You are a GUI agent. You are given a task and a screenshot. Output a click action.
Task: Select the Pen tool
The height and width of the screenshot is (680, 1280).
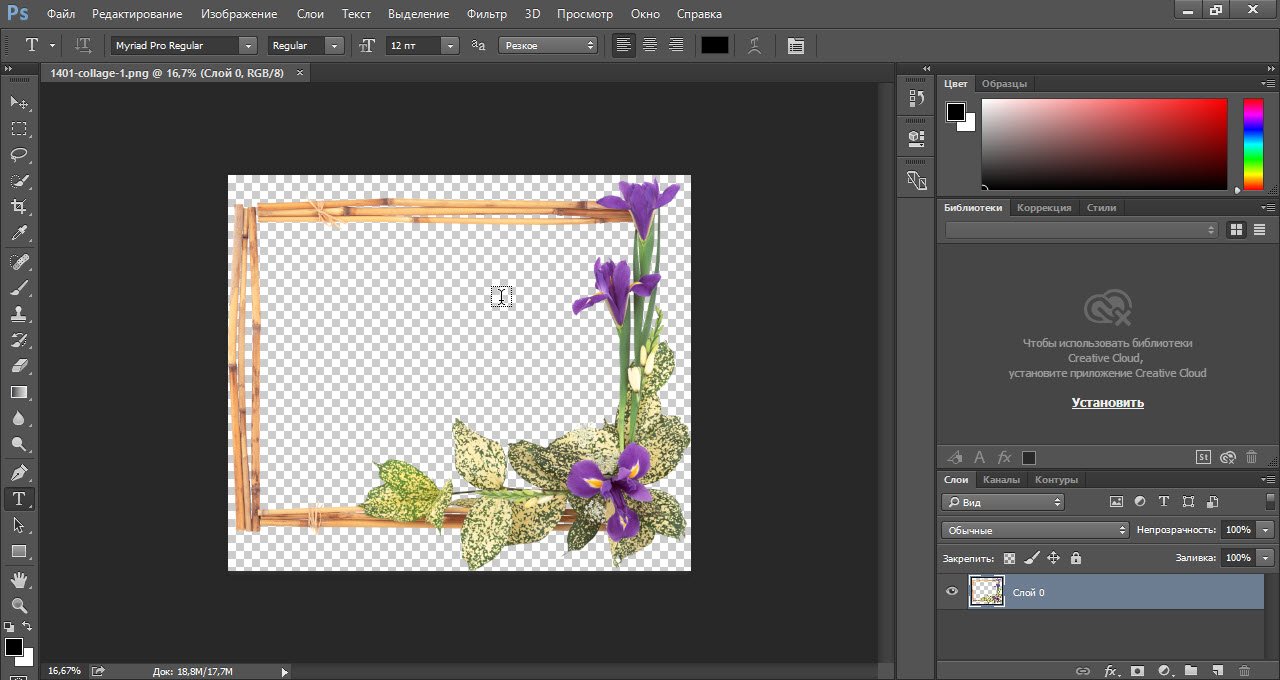(19, 472)
